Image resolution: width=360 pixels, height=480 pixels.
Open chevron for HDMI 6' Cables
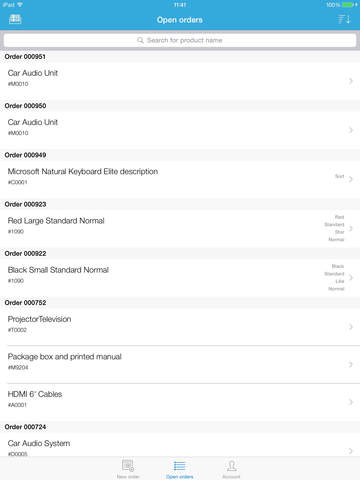pyautogui.click(x=351, y=402)
